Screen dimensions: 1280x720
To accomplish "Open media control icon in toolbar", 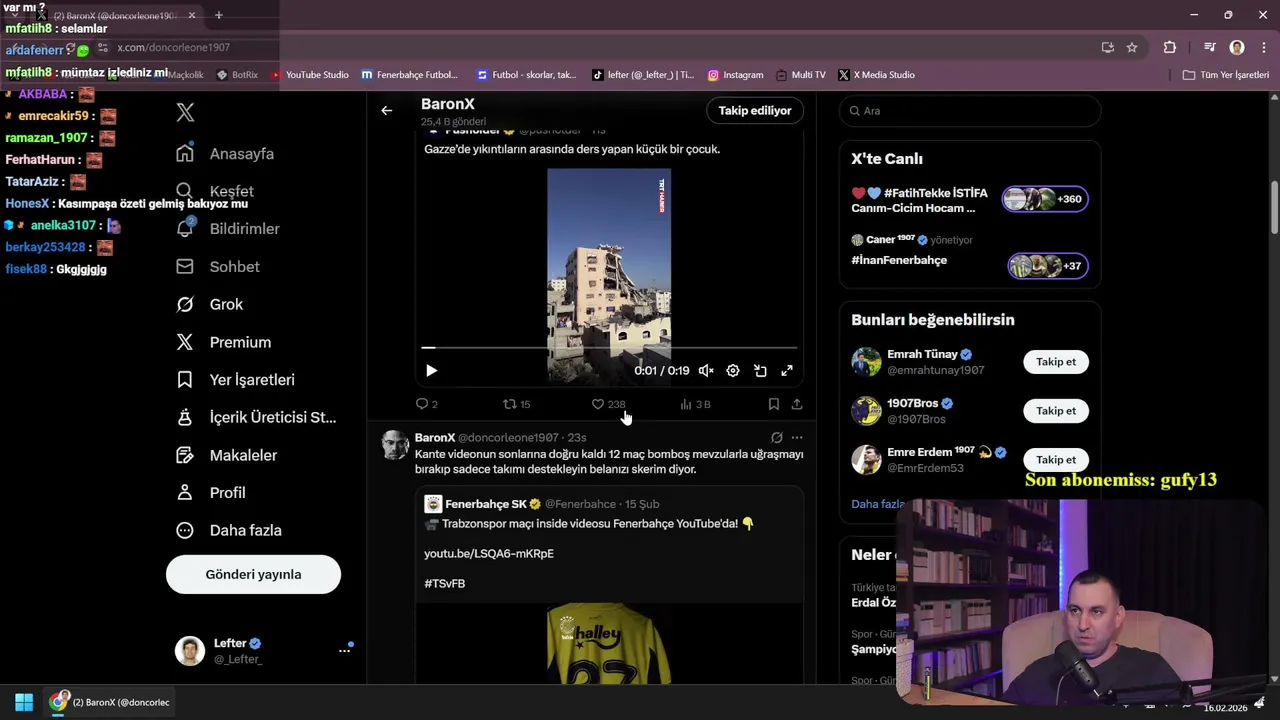I will (x=1210, y=47).
